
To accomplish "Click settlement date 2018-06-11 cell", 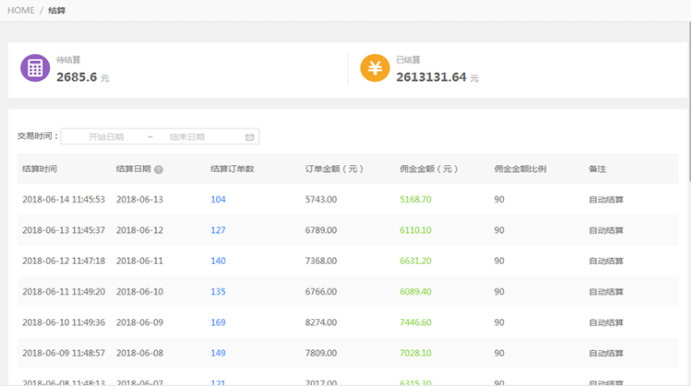I will coord(140,261).
